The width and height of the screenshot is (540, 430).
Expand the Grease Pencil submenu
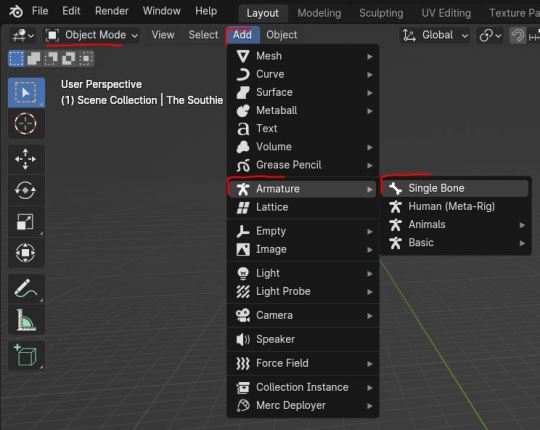pyautogui.click(x=304, y=165)
